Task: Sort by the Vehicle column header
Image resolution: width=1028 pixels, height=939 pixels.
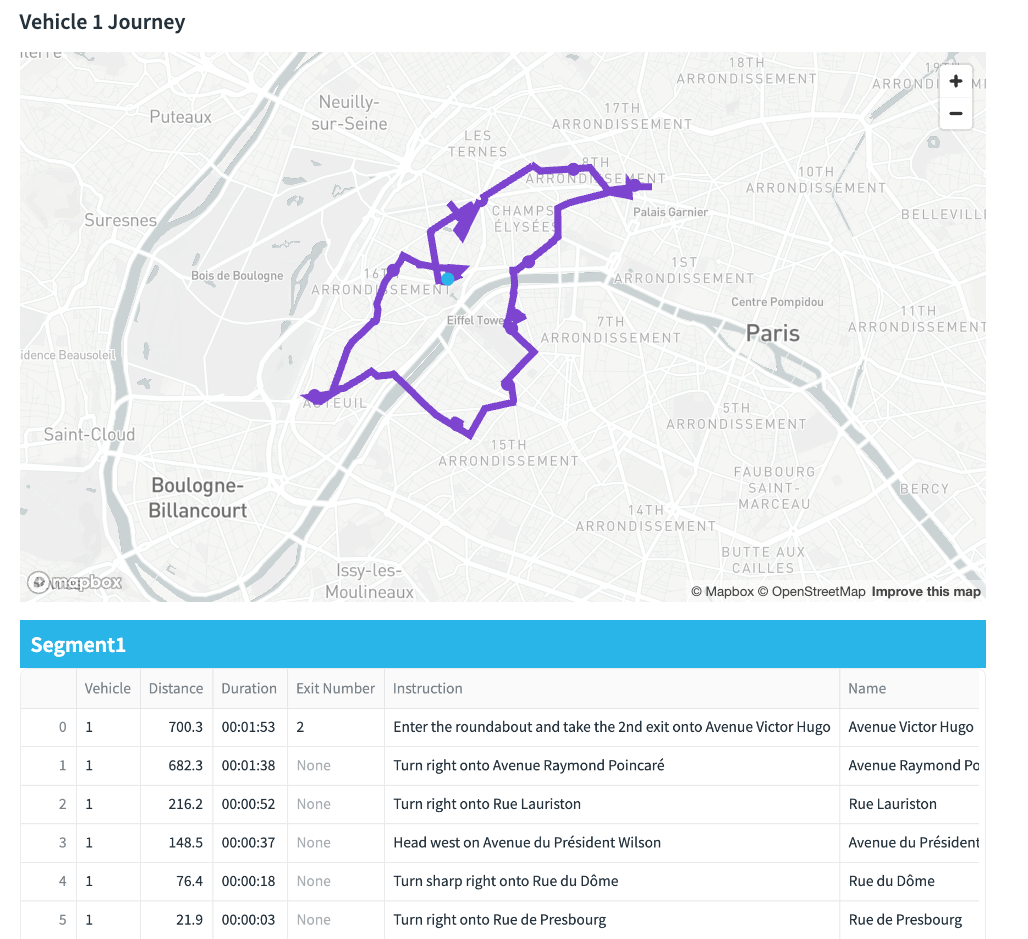Action: pyautogui.click(x=108, y=688)
